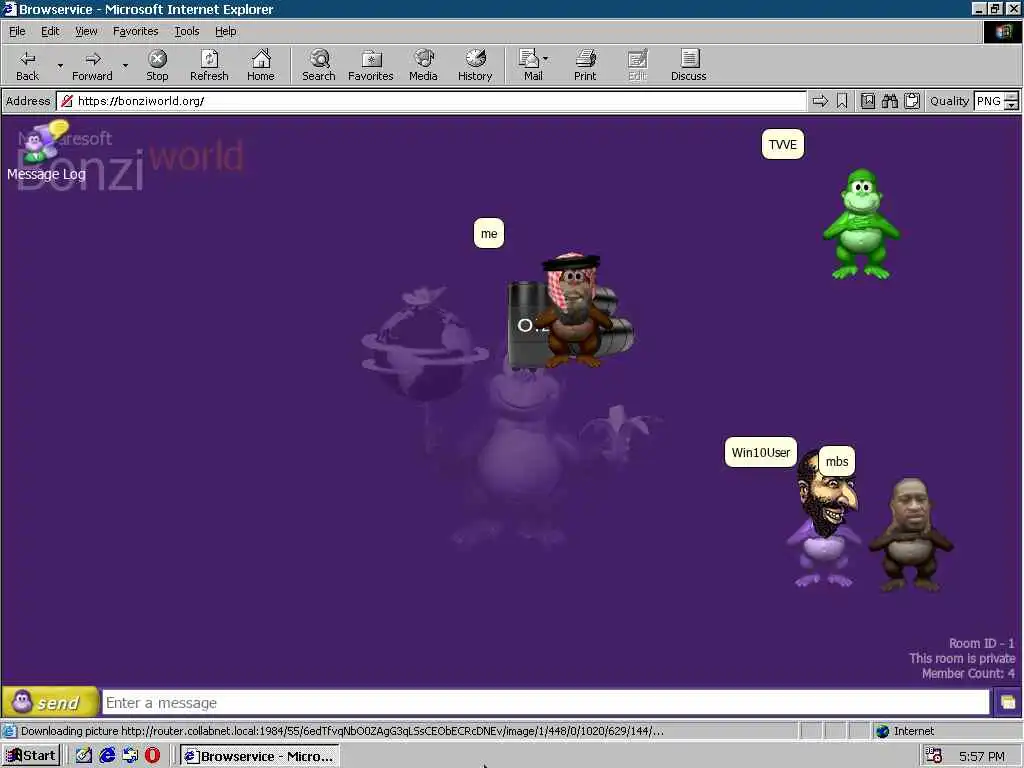Launch Opera from quick launch
This screenshot has width=1024, height=768.
tap(153, 756)
